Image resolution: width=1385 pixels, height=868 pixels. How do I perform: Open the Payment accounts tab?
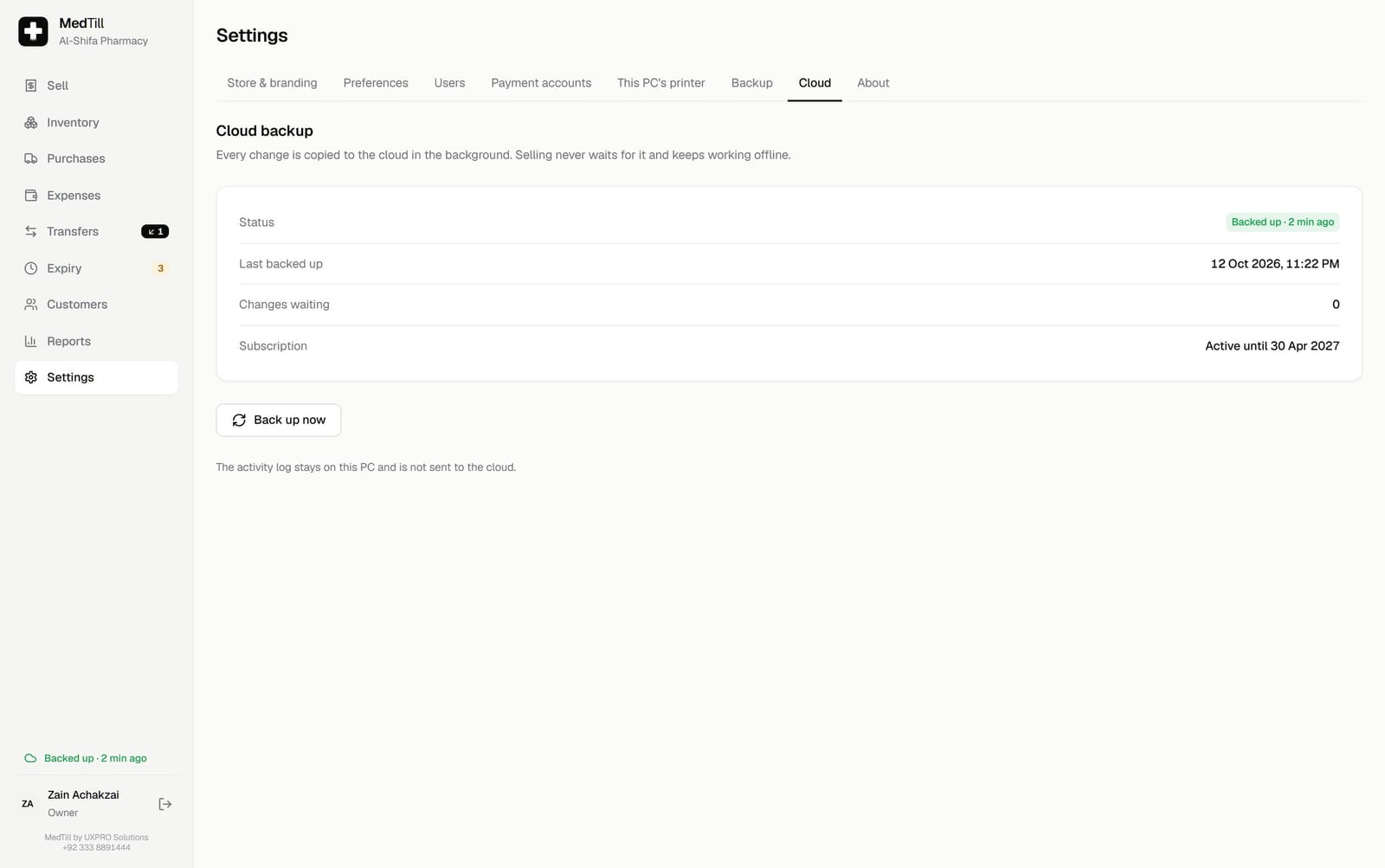[541, 83]
